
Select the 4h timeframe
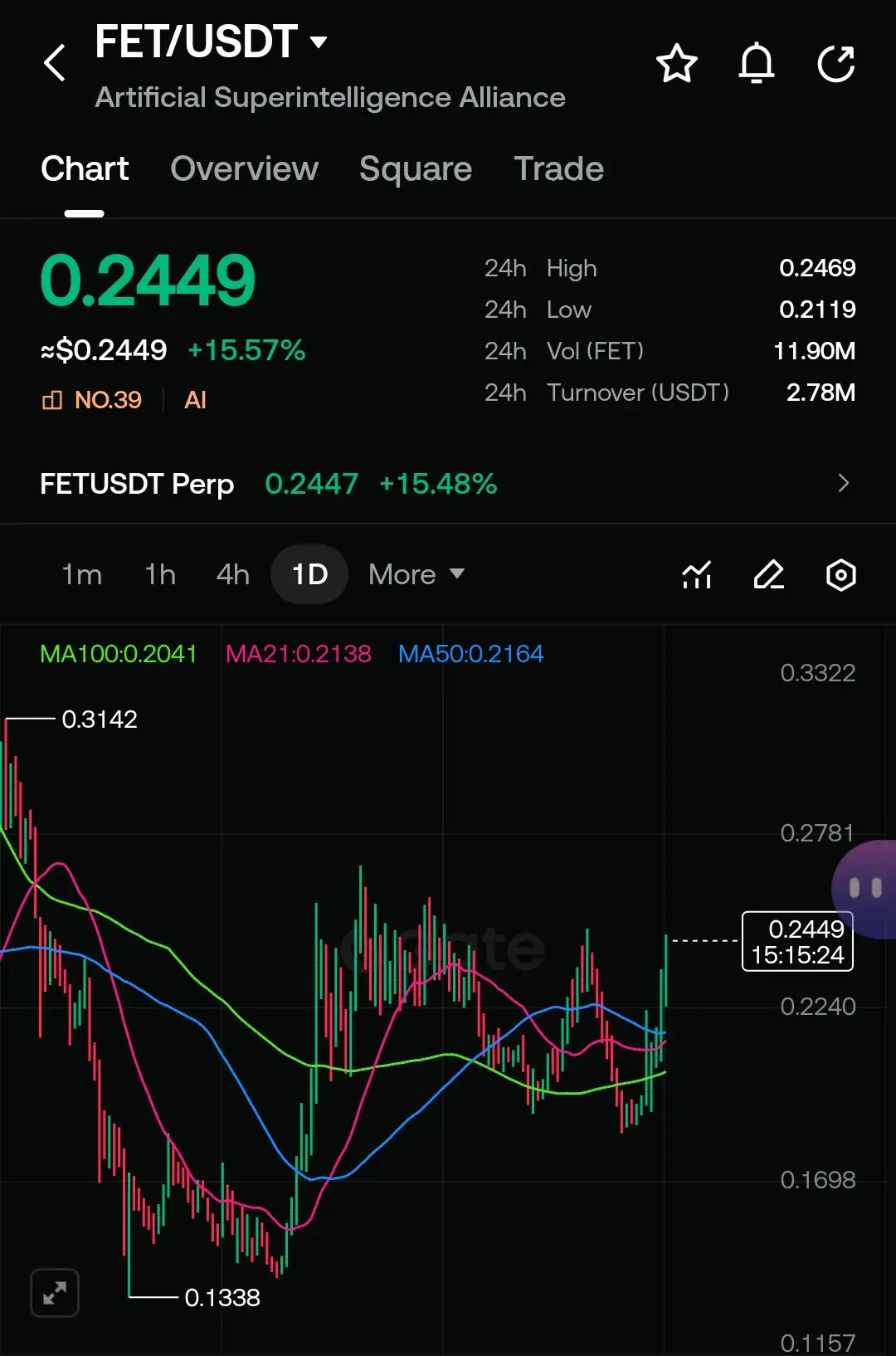pos(232,574)
